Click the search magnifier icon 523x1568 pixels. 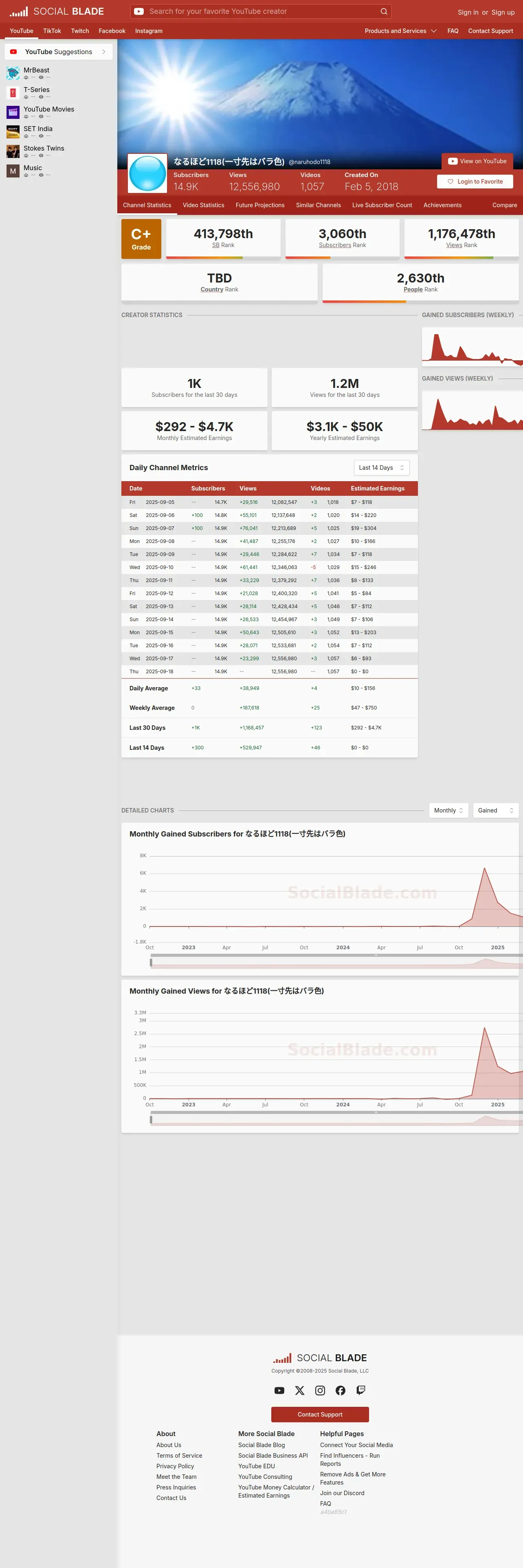pos(384,11)
